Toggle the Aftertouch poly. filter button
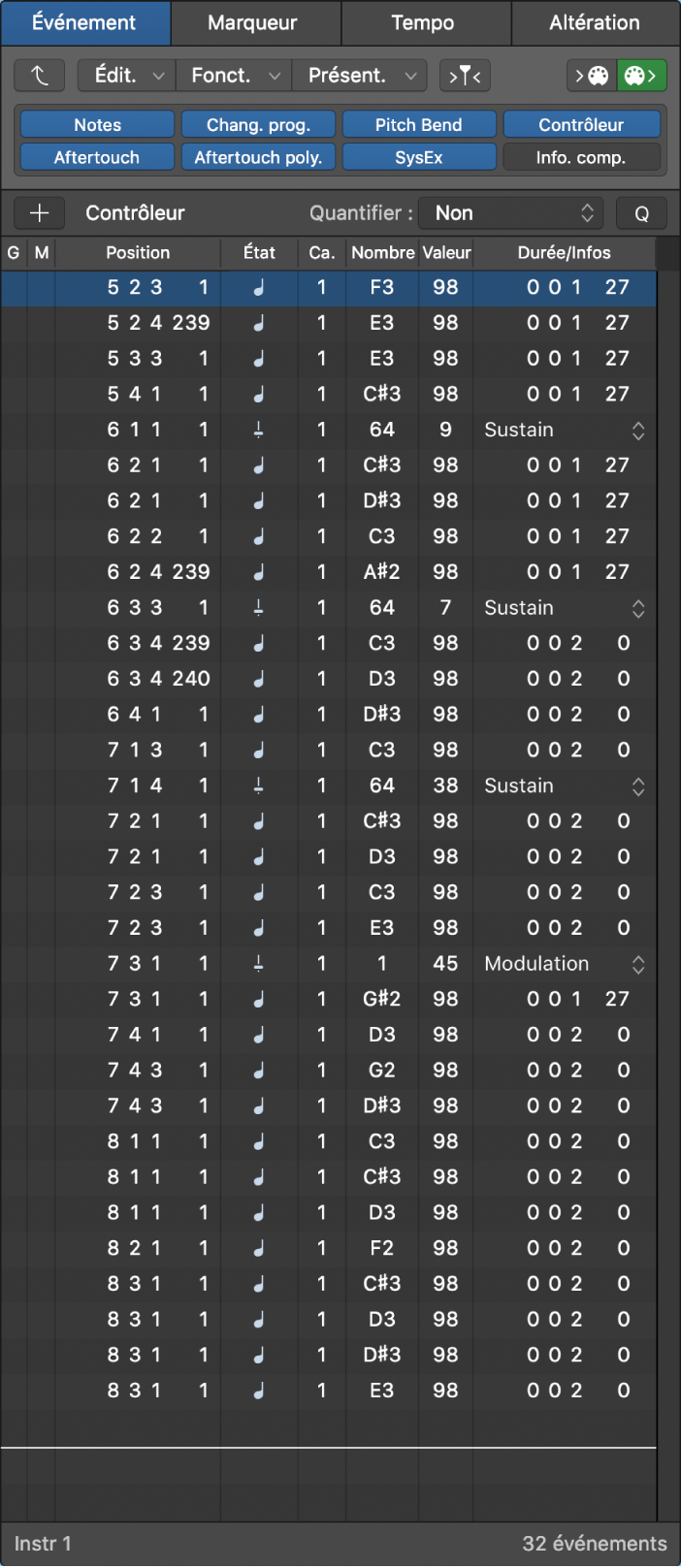 [258, 157]
